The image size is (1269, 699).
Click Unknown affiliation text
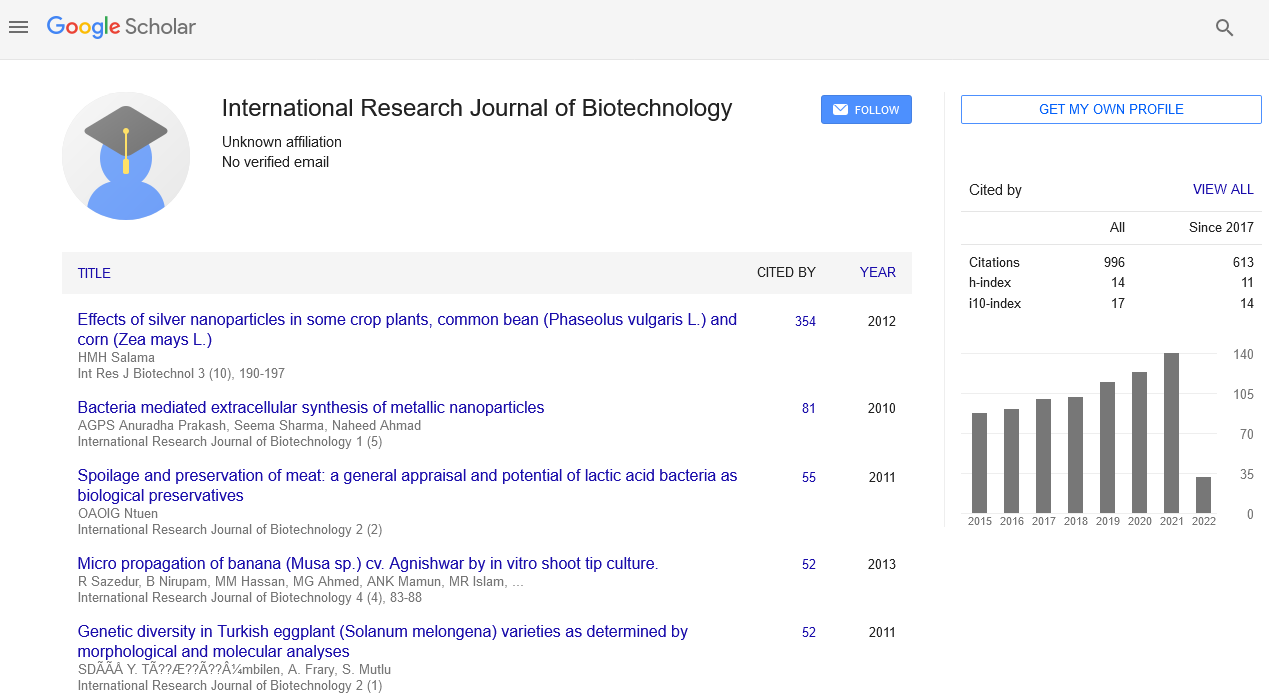(282, 142)
